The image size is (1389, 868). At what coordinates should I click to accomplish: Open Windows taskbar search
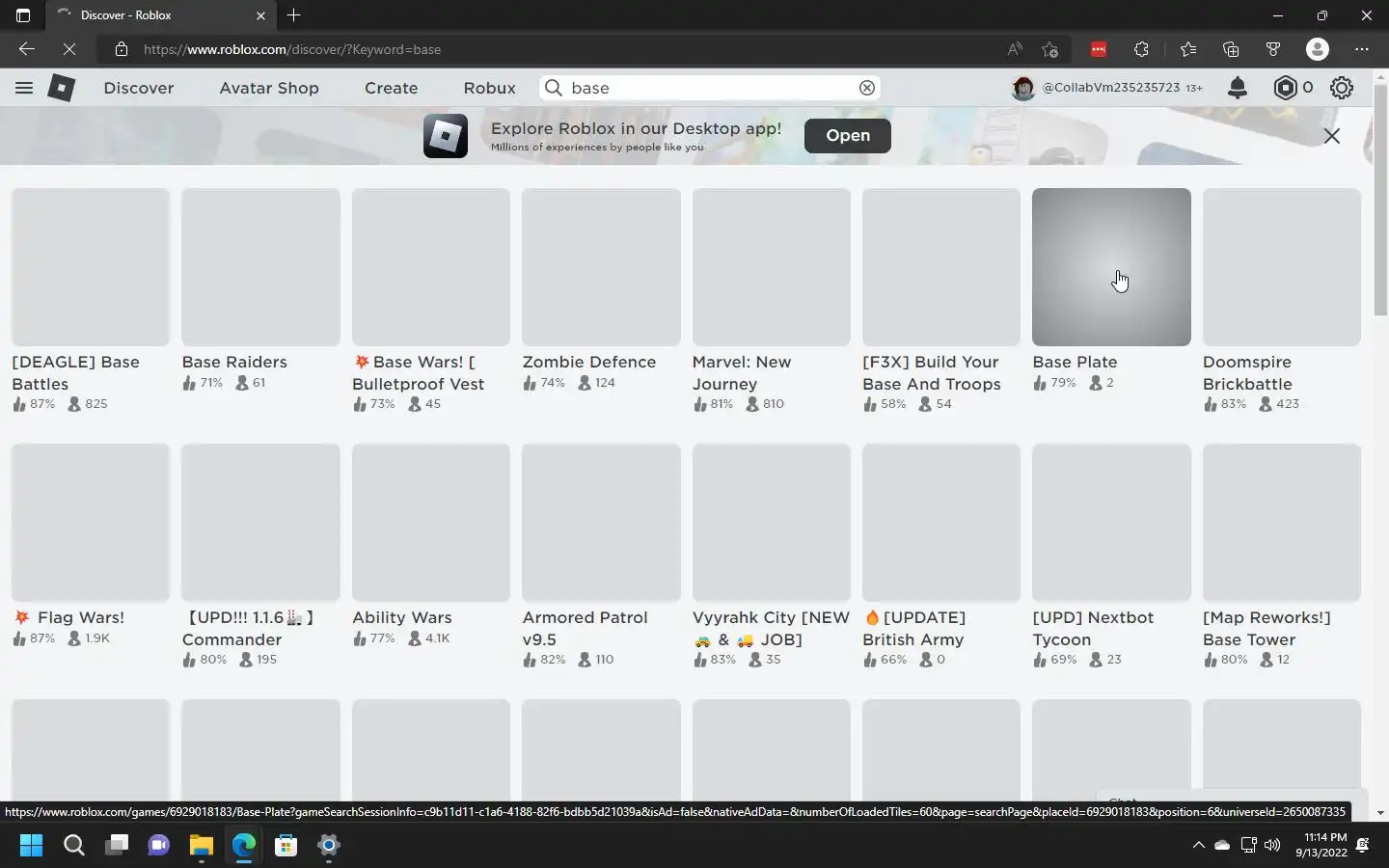click(x=74, y=846)
